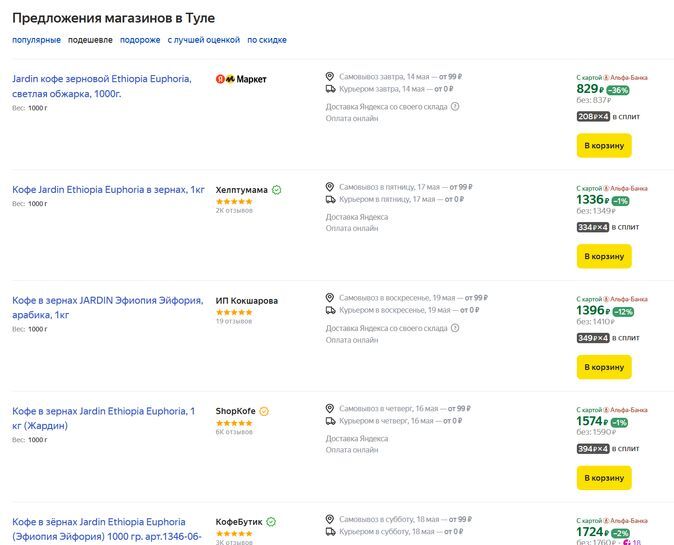
Task: Open the '2K отзывов' reviews for Хелптумама
Action: point(234,211)
